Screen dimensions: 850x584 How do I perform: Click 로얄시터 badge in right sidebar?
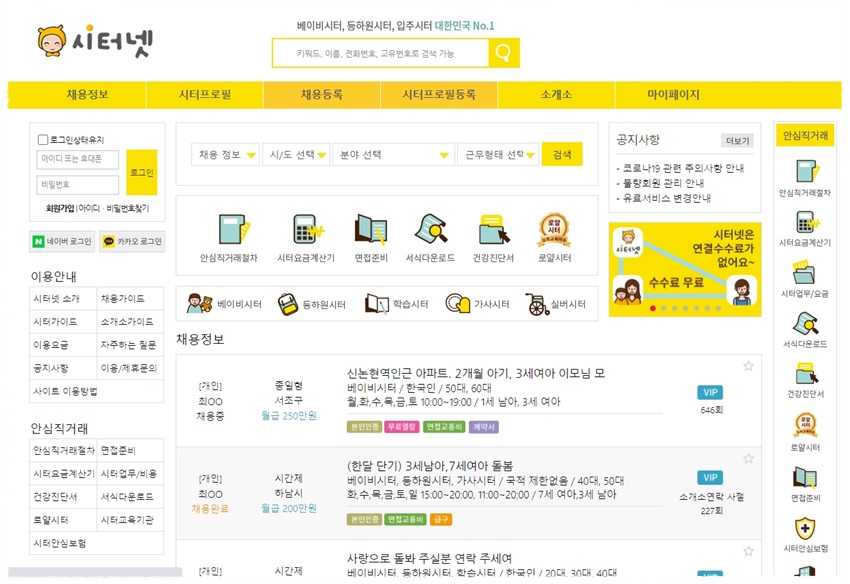tap(805, 425)
